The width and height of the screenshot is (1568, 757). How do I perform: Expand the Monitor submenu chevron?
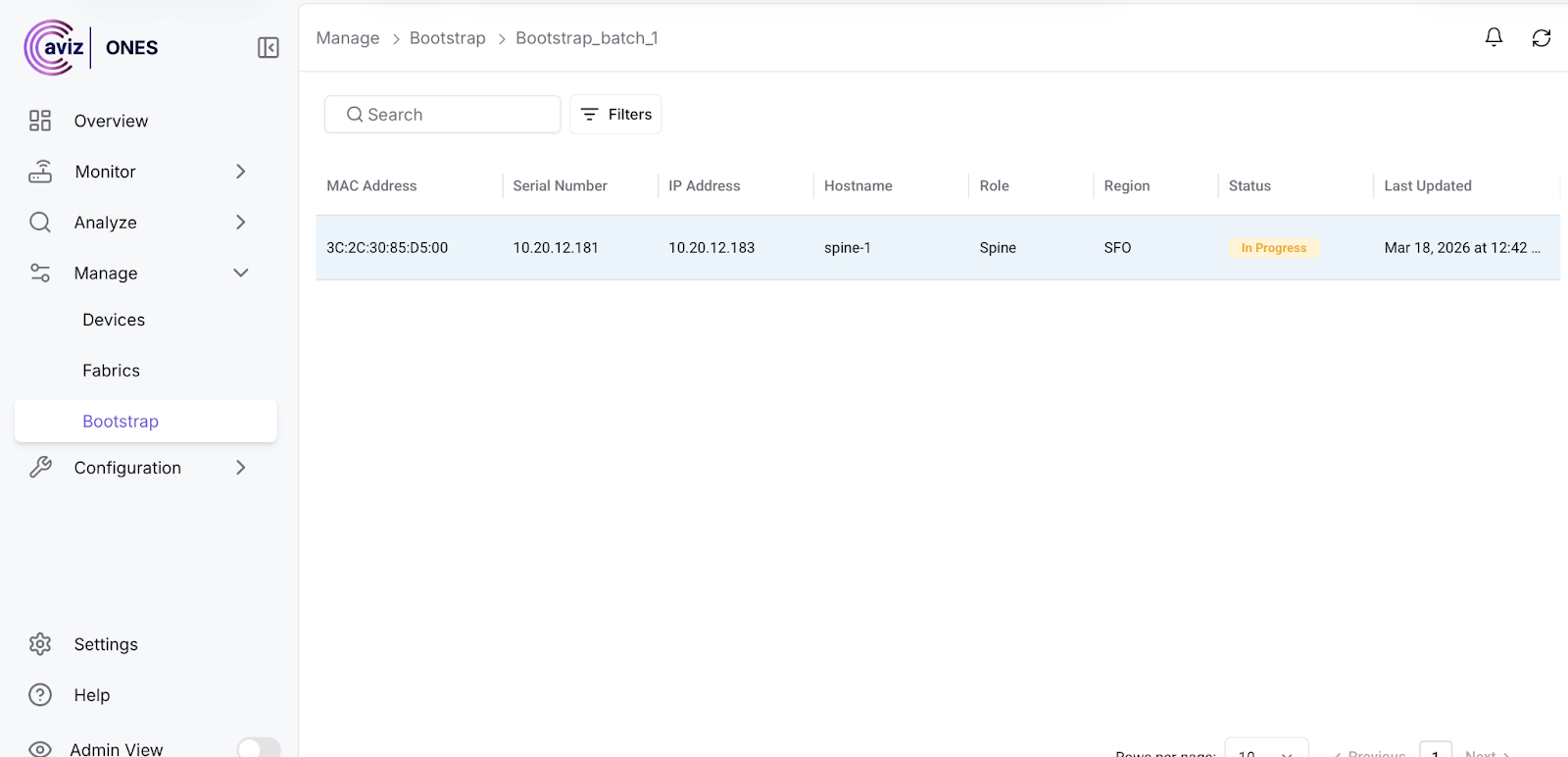(240, 172)
